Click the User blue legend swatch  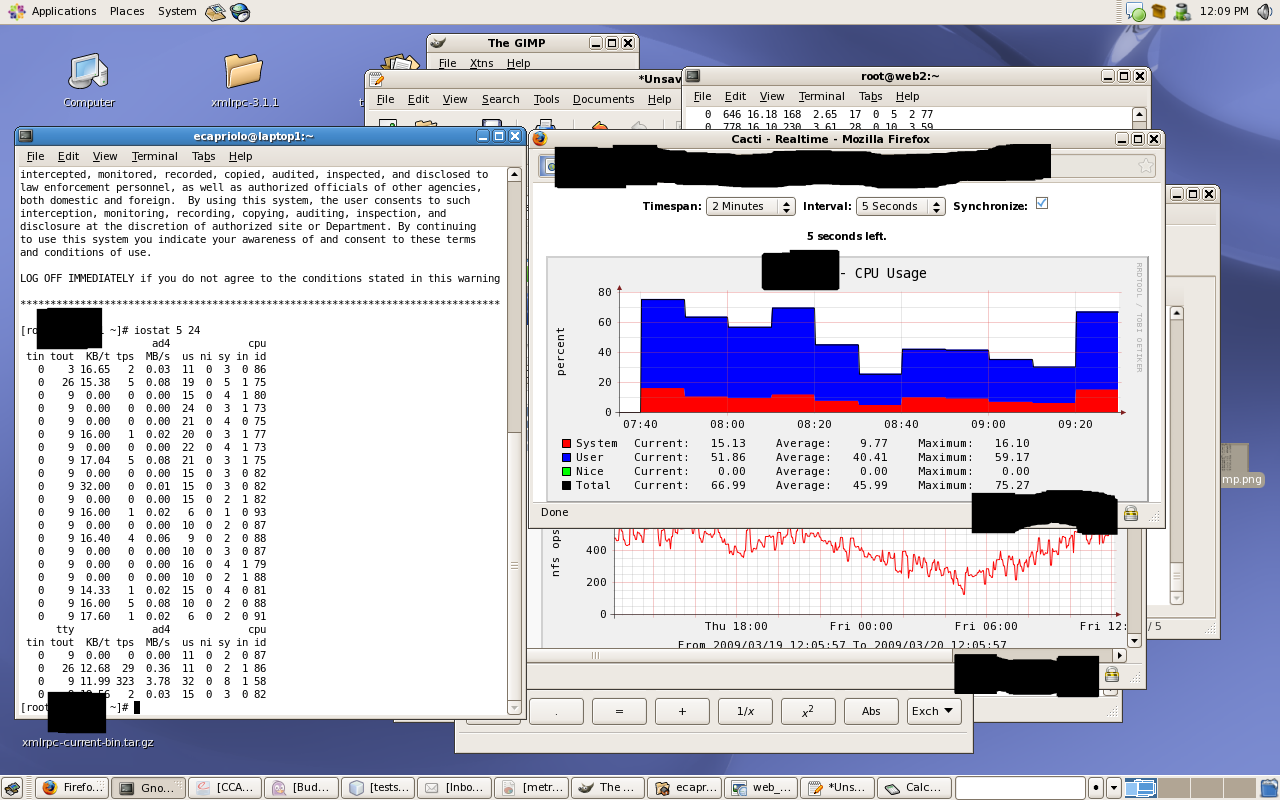566,458
